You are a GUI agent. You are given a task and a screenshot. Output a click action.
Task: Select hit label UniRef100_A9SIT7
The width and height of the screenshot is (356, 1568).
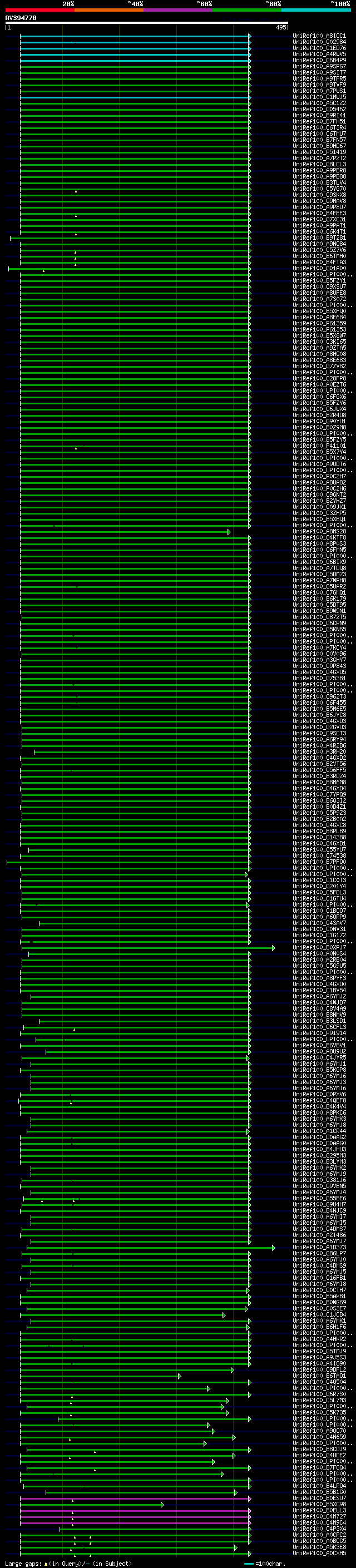(319, 72)
